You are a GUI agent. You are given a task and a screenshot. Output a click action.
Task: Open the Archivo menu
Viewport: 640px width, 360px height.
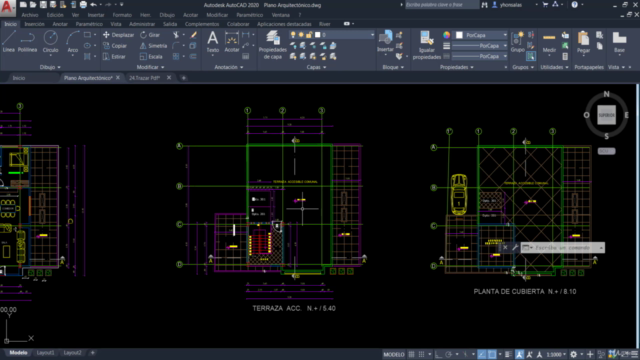point(30,15)
